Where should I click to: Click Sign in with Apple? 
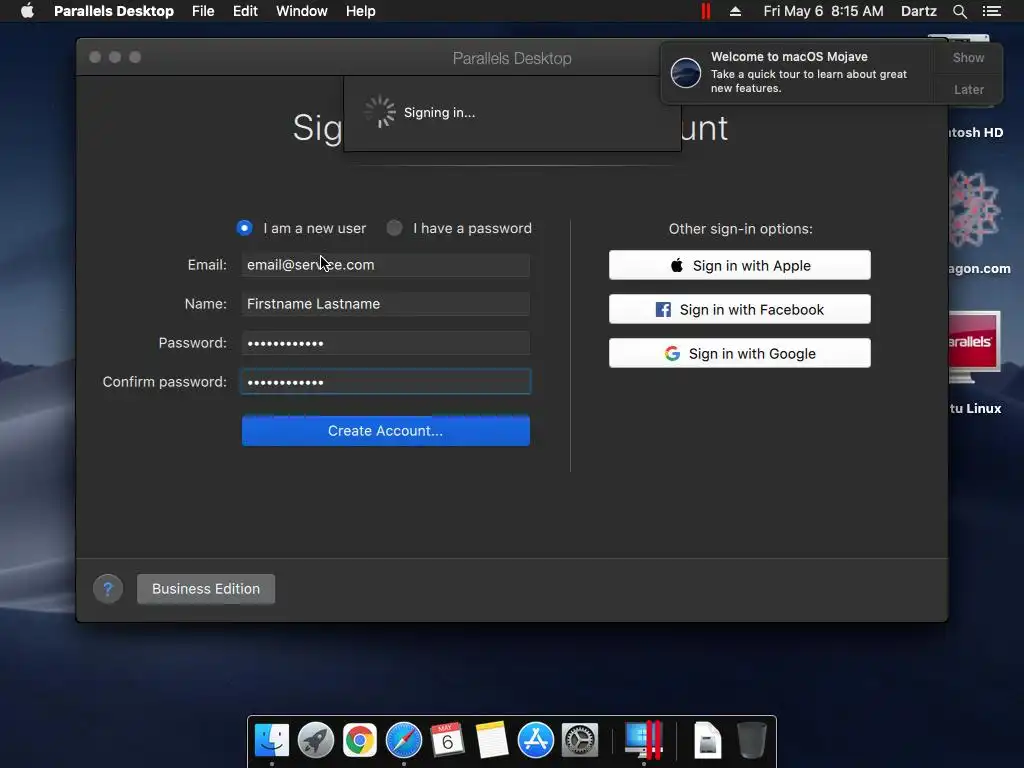click(739, 265)
